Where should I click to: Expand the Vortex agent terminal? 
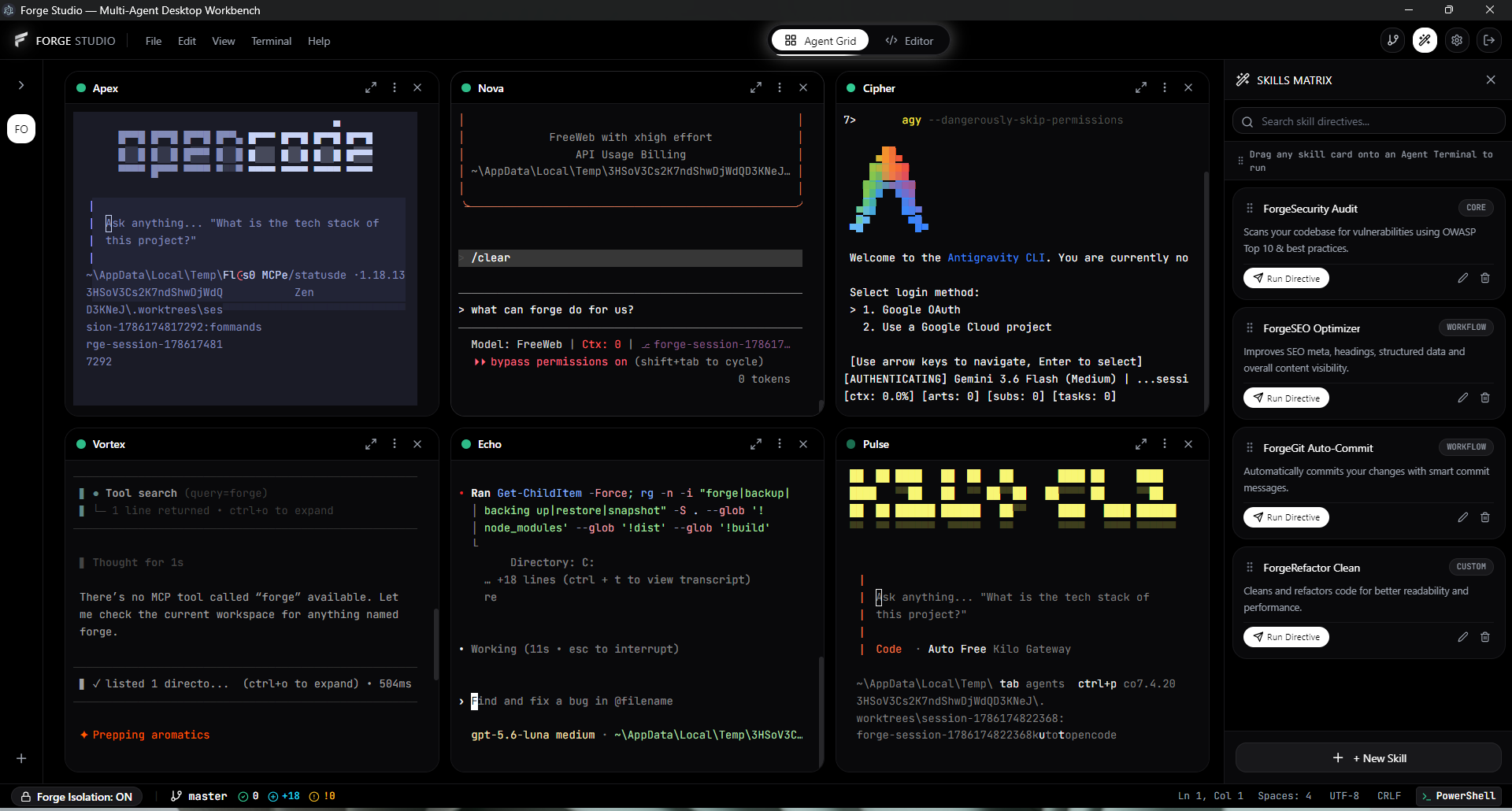[x=371, y=444]
